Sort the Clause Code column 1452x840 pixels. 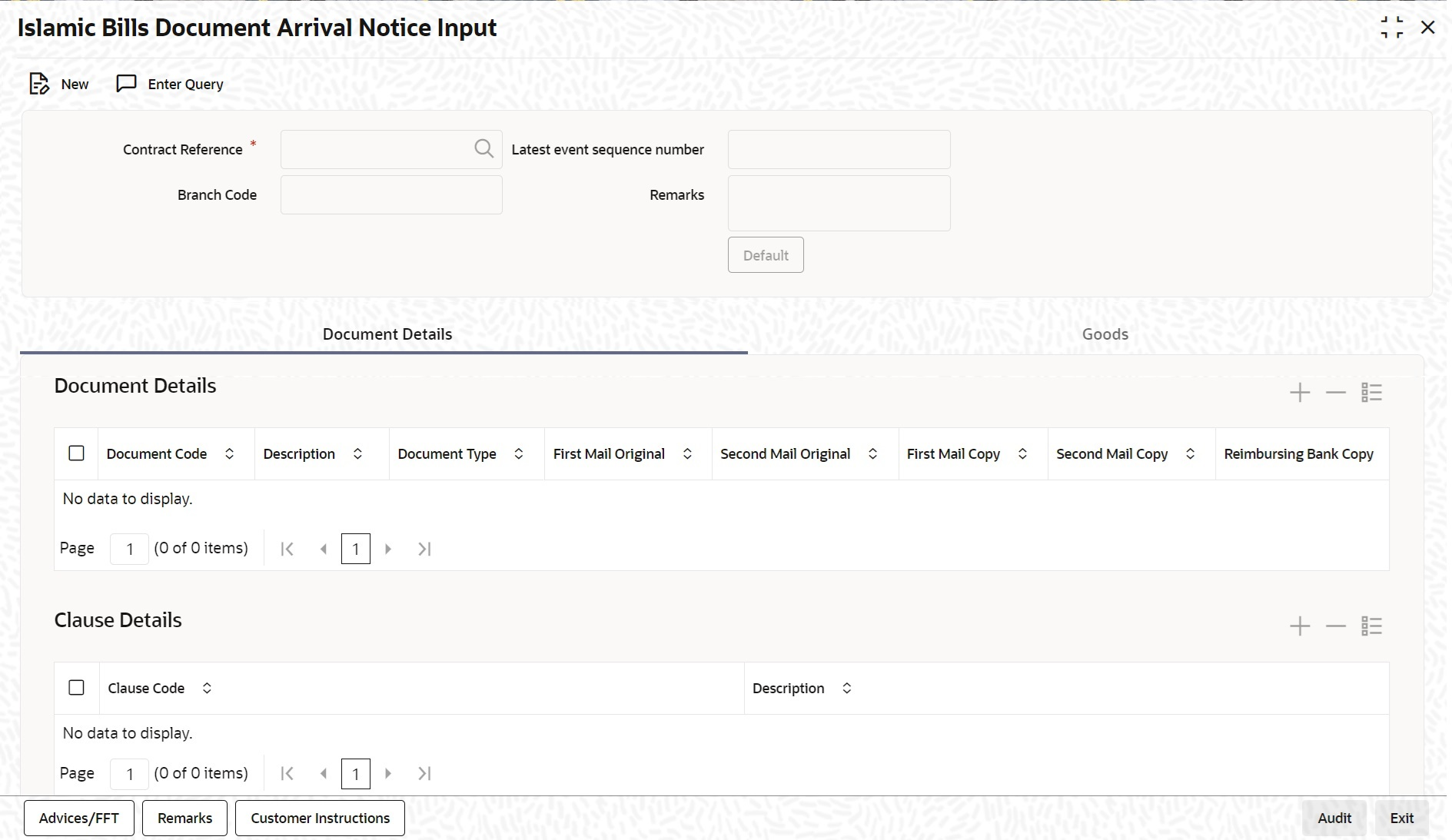[x=207, y=689]
